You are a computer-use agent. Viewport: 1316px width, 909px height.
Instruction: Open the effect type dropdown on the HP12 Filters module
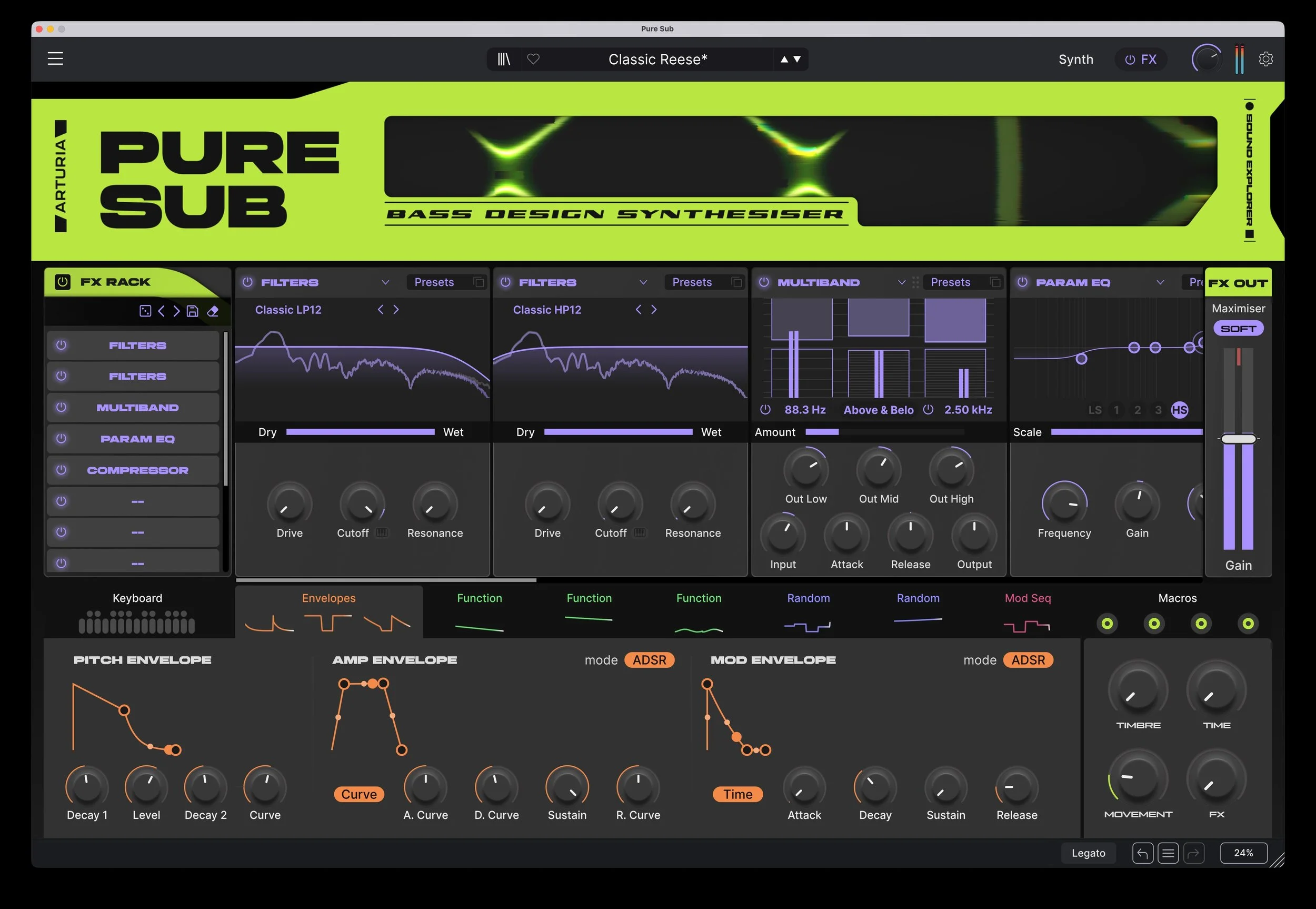(643, 282)
